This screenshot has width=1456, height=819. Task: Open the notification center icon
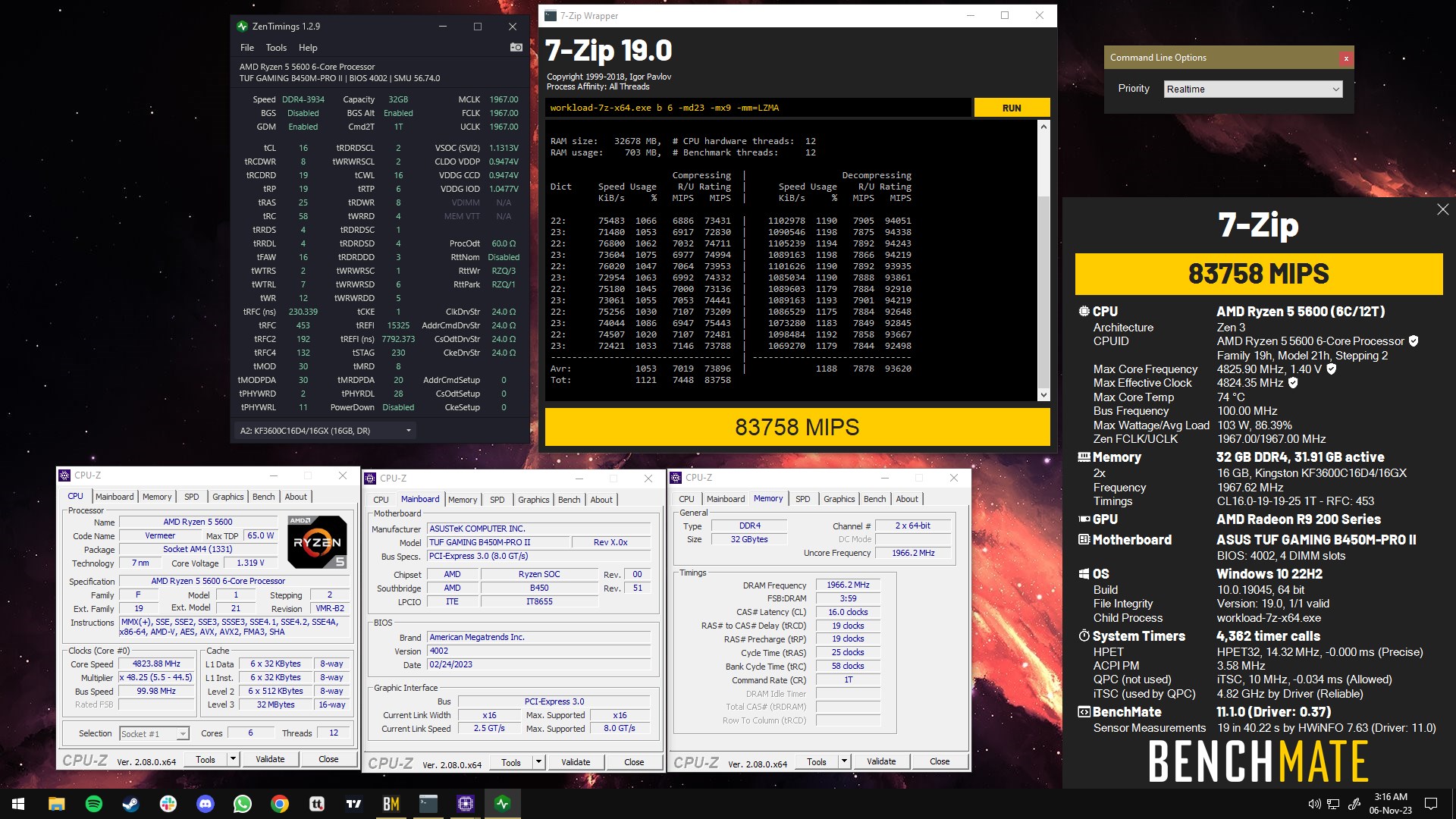[x=1431, y=804]
